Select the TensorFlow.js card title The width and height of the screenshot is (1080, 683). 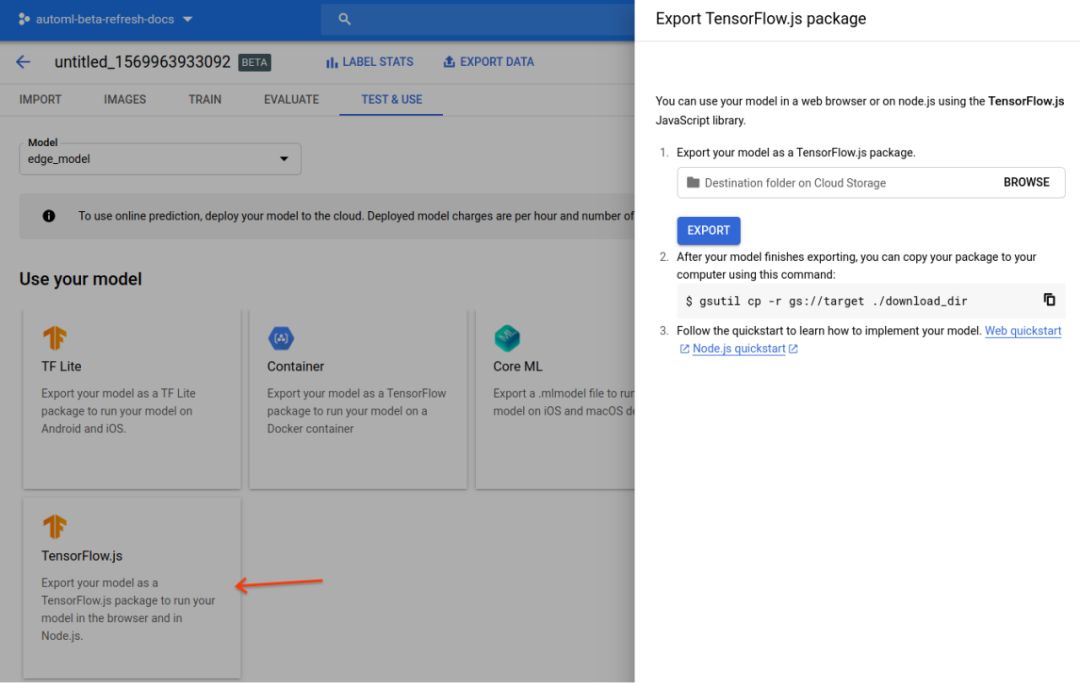click(x=82, y=556)
